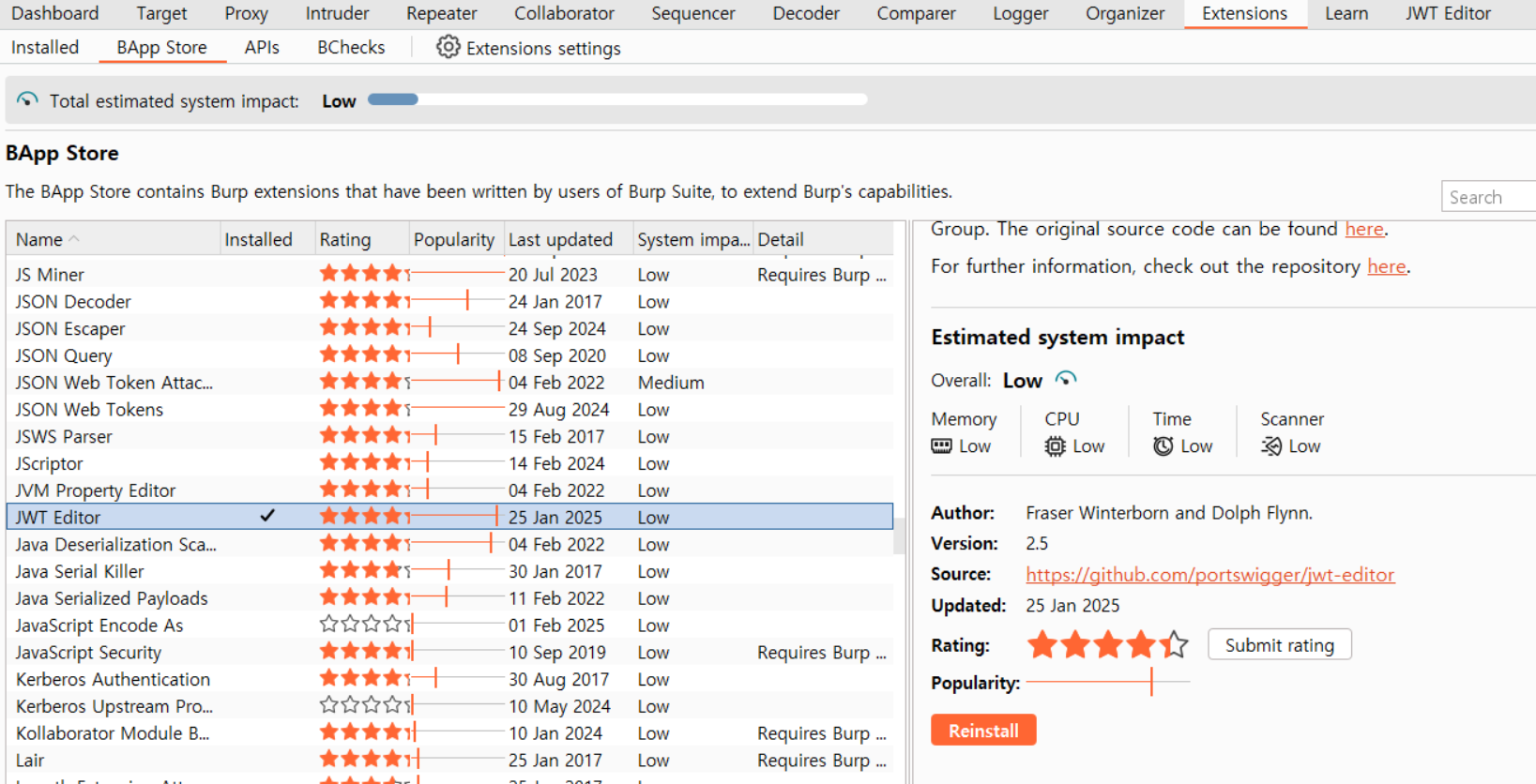The height and width of the screenshot is (784, 1536).
Task: Click the JS Miner star rating
Action: tap(365, 274)
